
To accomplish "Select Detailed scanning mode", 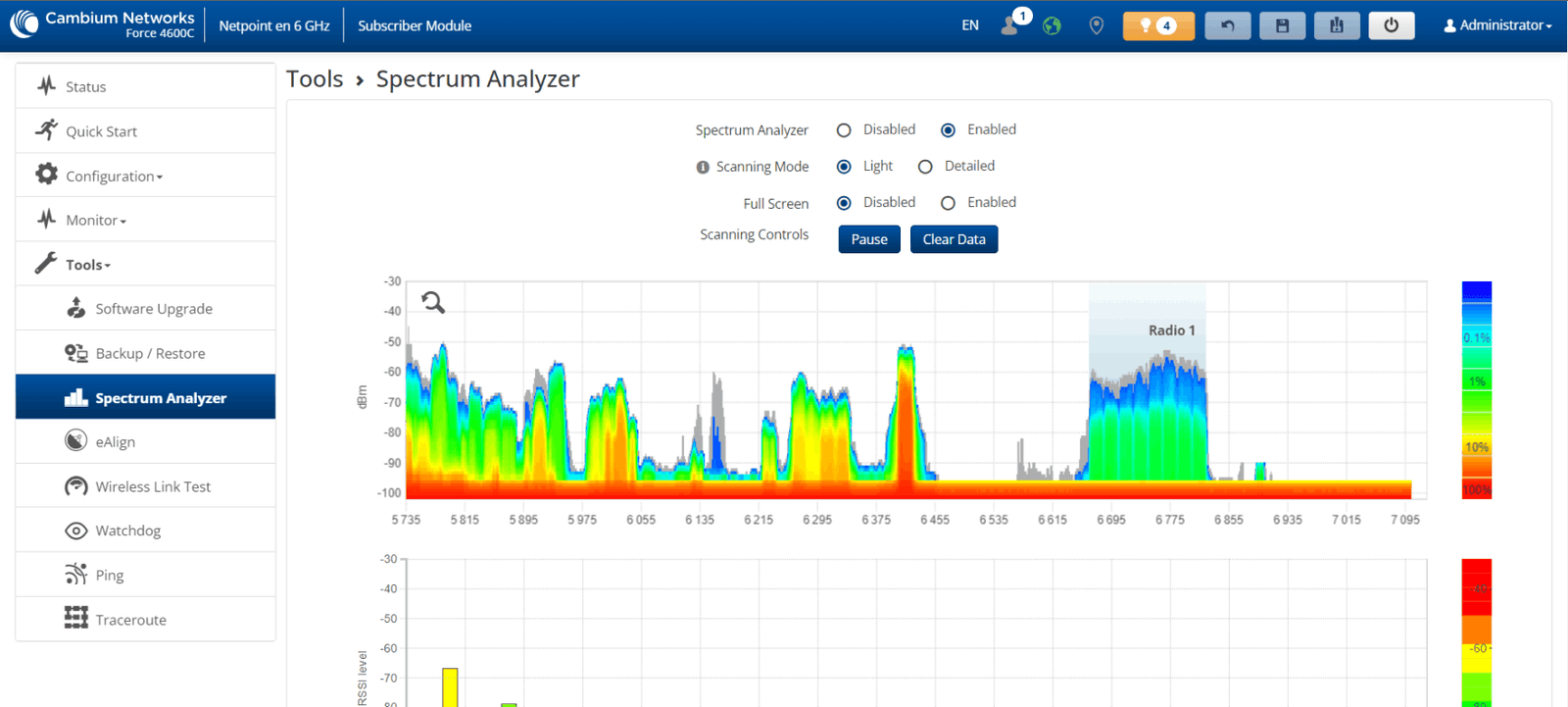I will coord(925,167).
